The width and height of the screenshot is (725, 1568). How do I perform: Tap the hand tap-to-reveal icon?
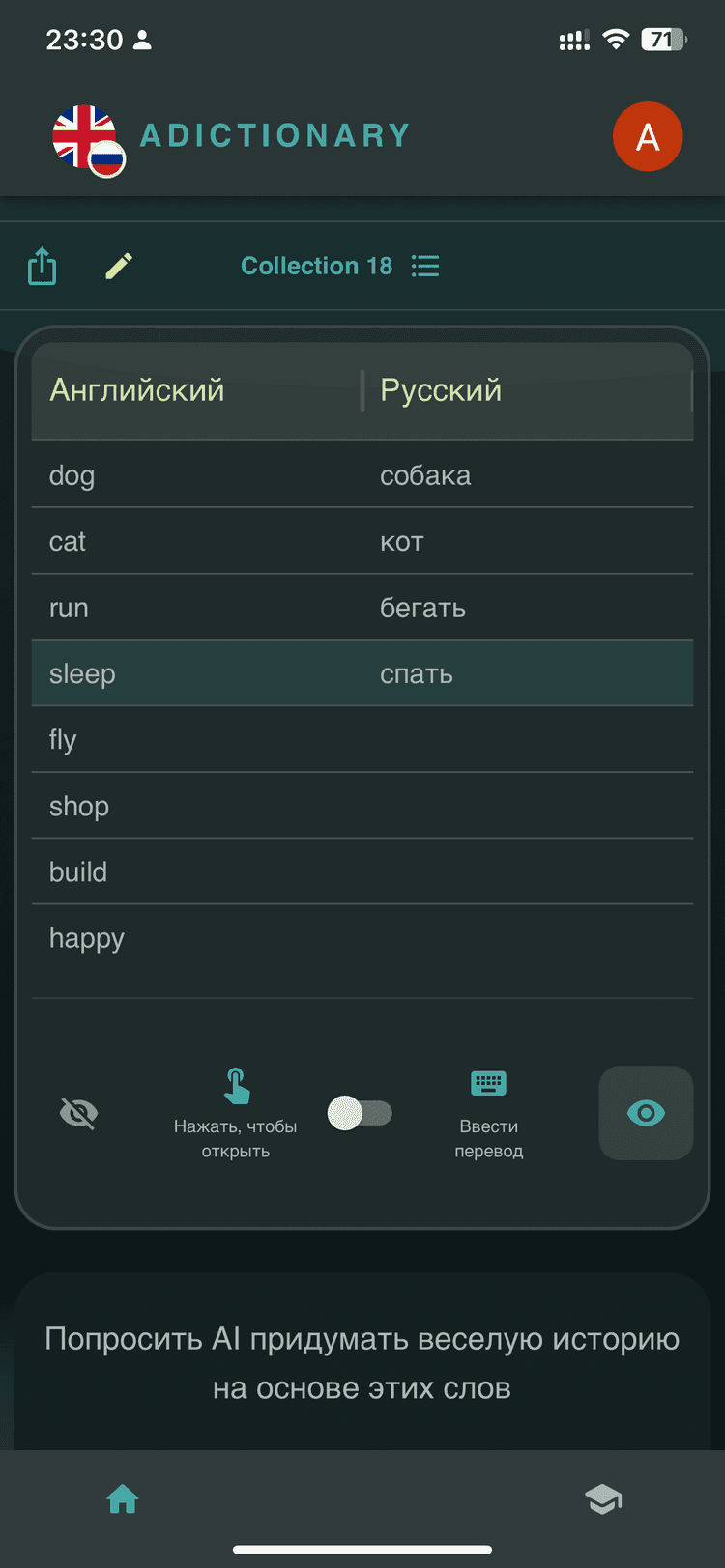[236, 1086]
